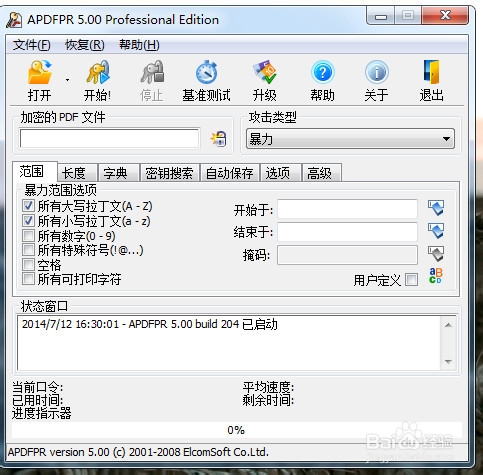The image size is (483, 475).
Task: Click the 结束于 input field
Action: [347, 232]
